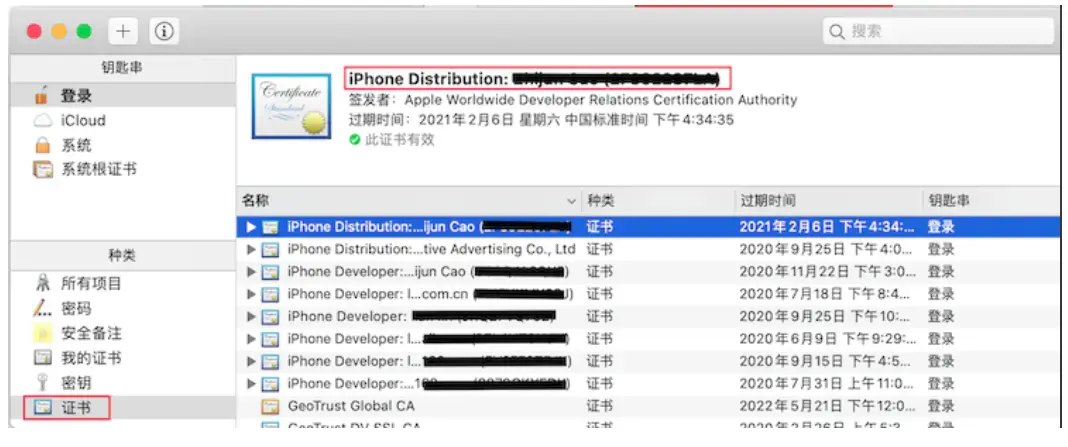Image resolution: width=1068 pixels, height=447 pixels.
Task: Click the compass icon beside 所有项目
Action: point(42,283)
